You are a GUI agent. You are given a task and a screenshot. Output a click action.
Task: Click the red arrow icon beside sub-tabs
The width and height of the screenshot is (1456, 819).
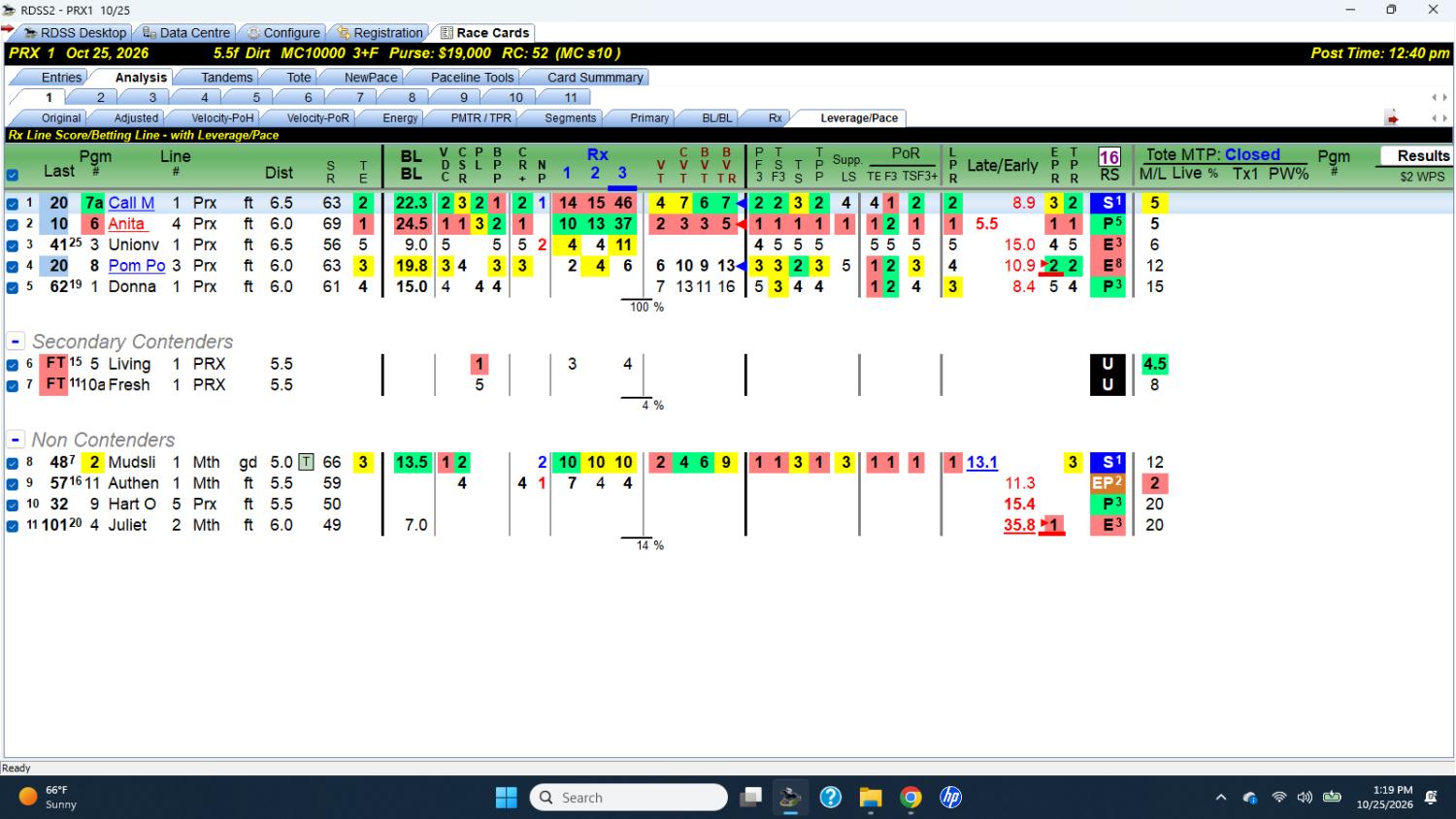[x=1392, y=118]
